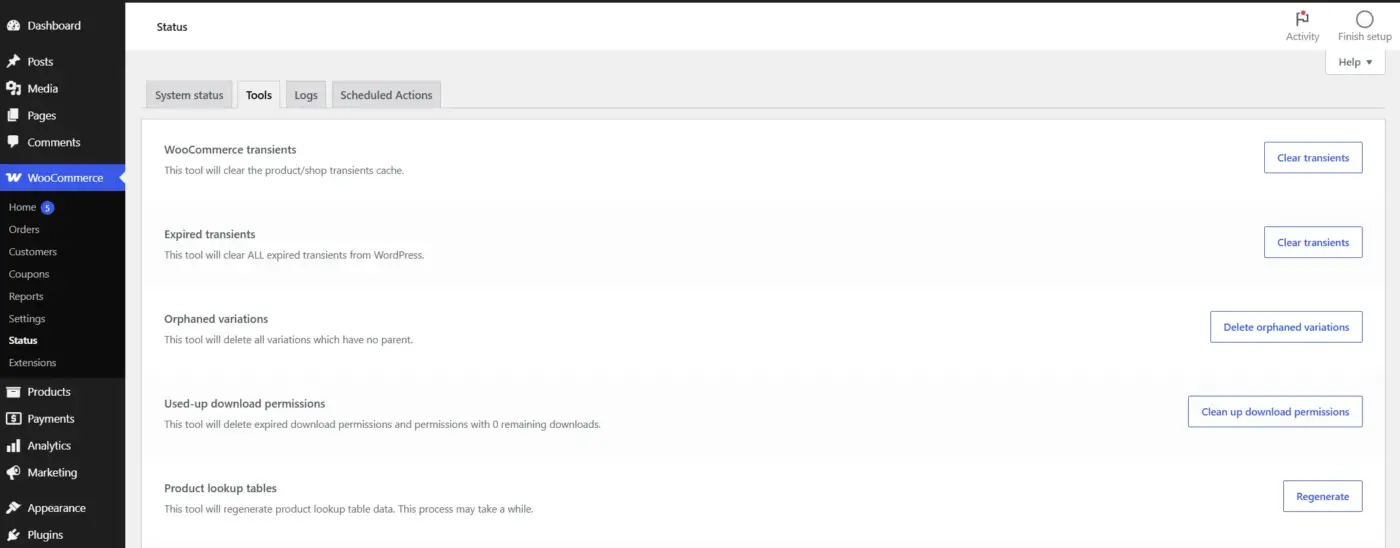Click the Payments dollar icon
The height and width of the screenshot is (548, 1400).
click(13, 419)
